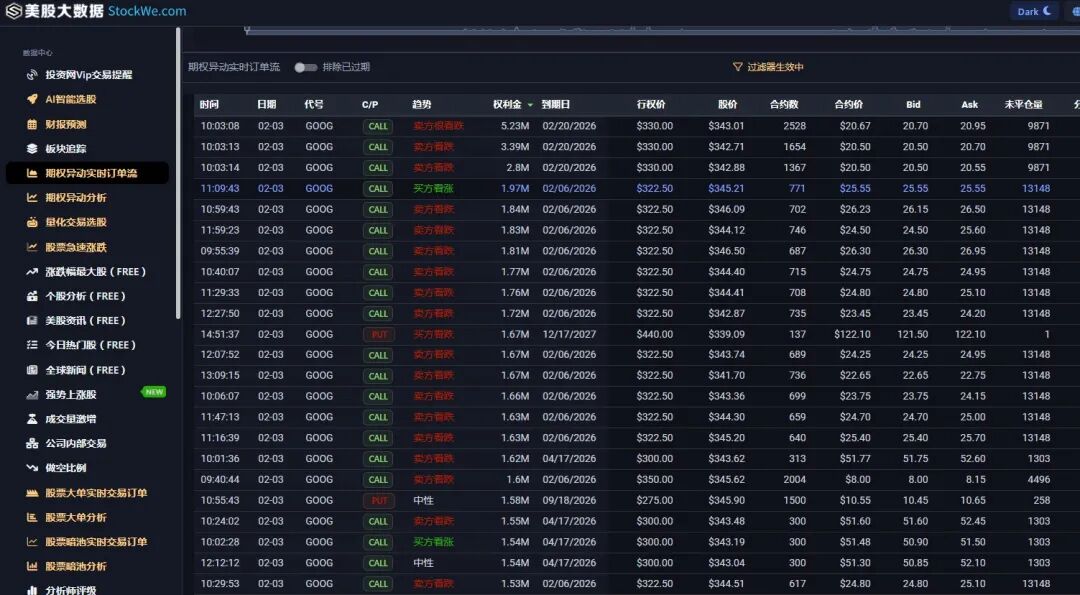
Task: Sort by the 股价 column header
Action: coord(727,105)
